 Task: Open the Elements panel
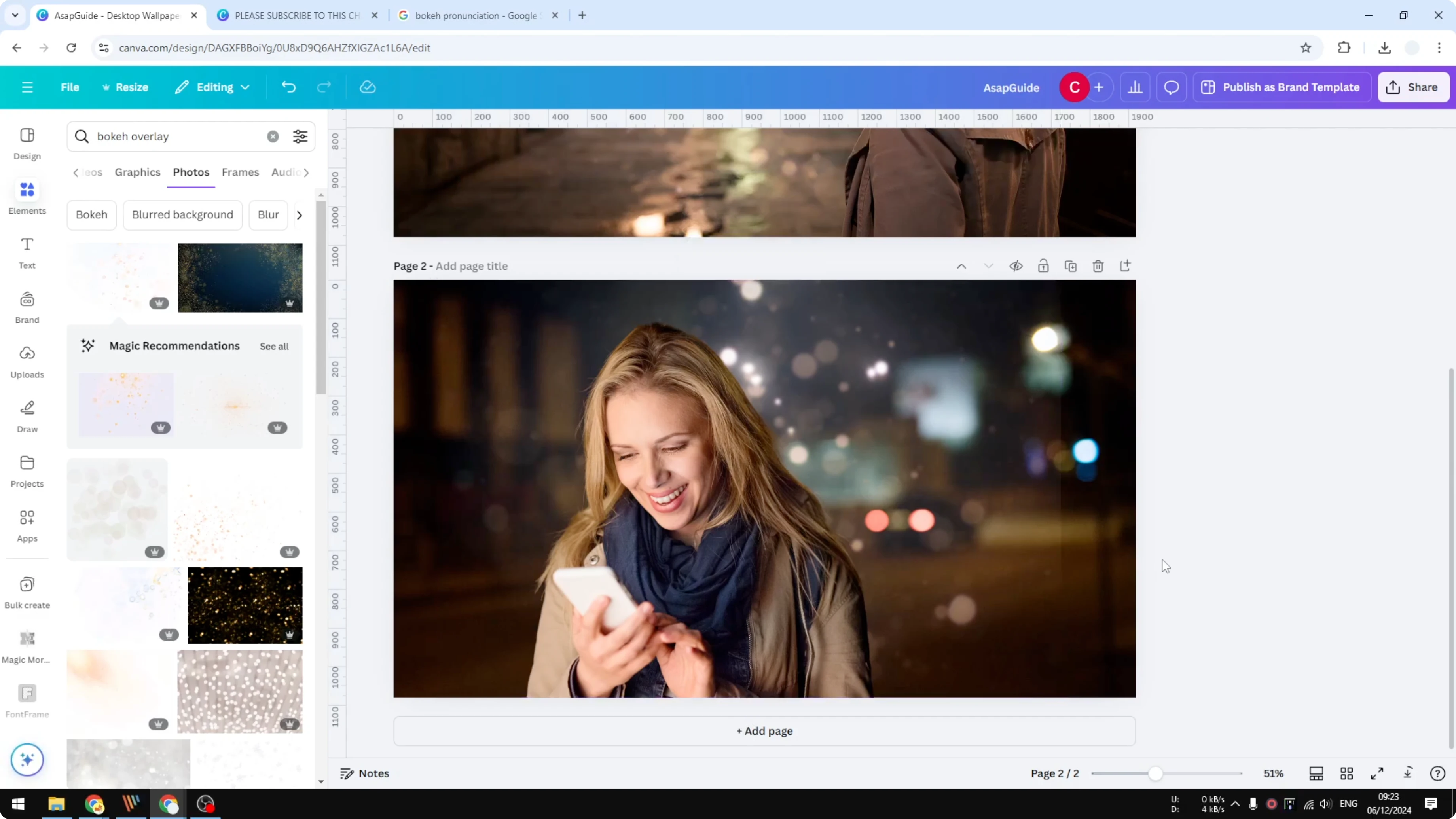coord(27,197)
